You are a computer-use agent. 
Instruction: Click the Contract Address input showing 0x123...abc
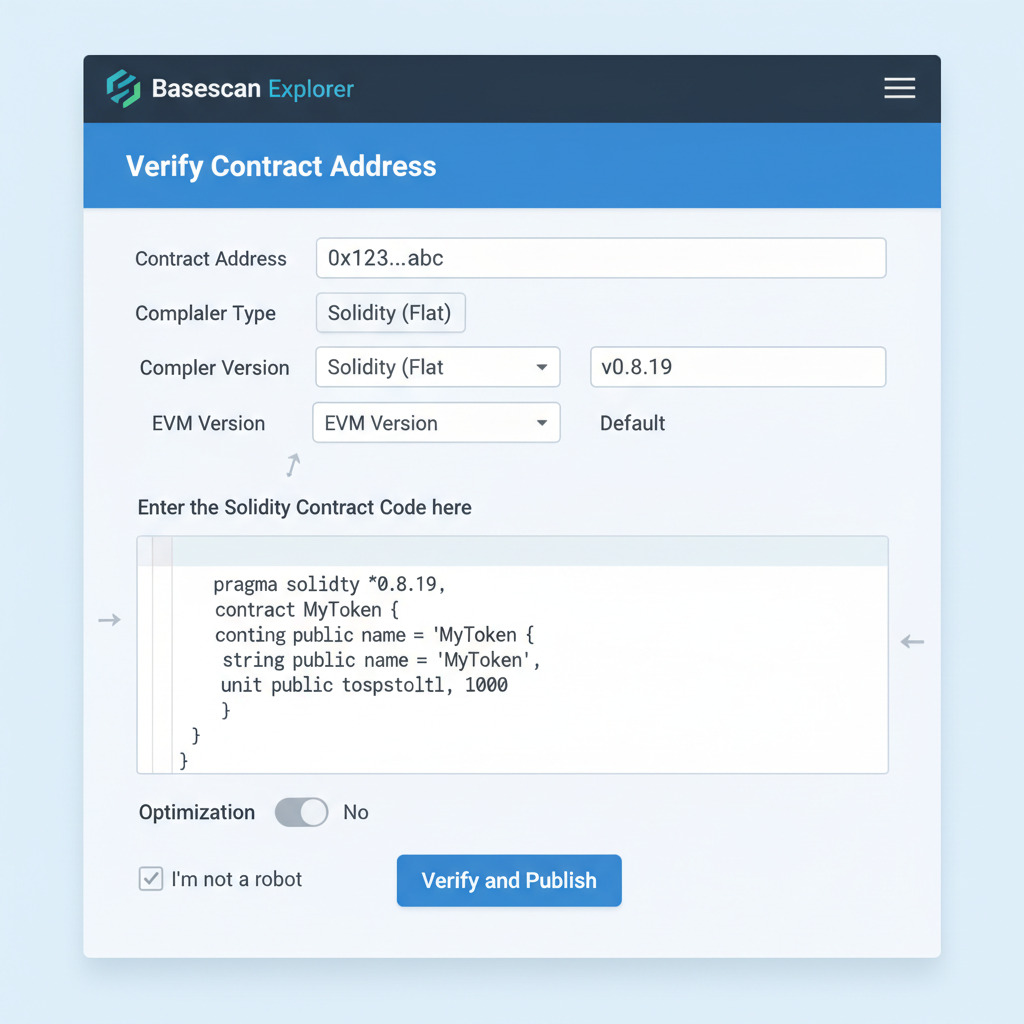click(600, 258)
